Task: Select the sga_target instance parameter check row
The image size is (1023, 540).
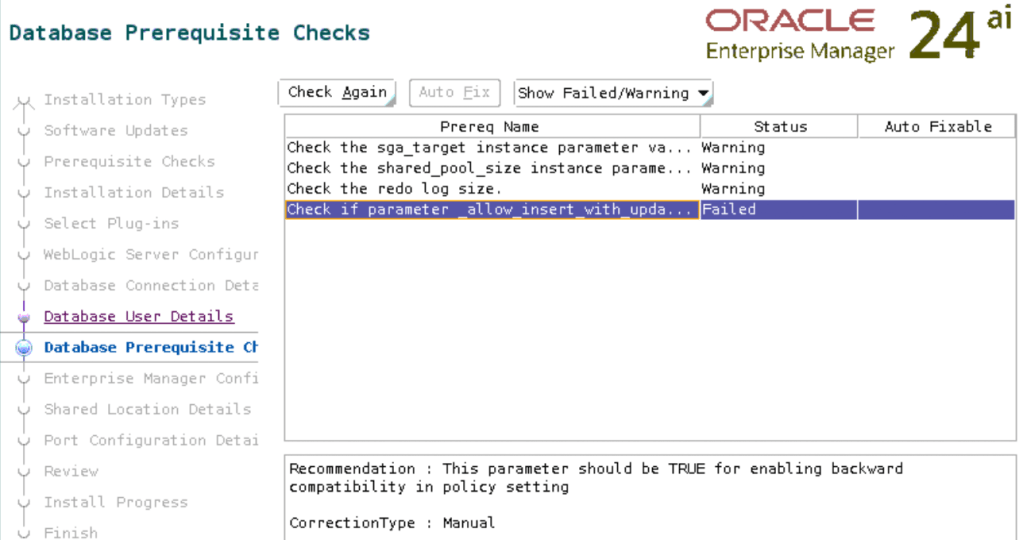Action: pyautogui.click(x=490, y=148)
